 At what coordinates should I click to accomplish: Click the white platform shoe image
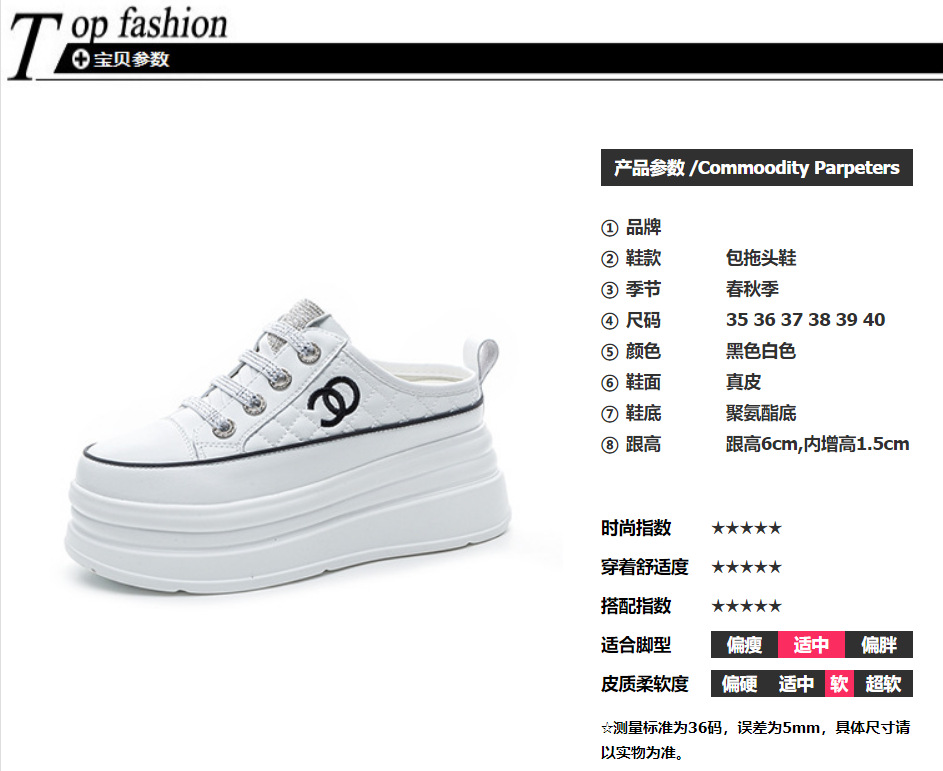point(289,448)
